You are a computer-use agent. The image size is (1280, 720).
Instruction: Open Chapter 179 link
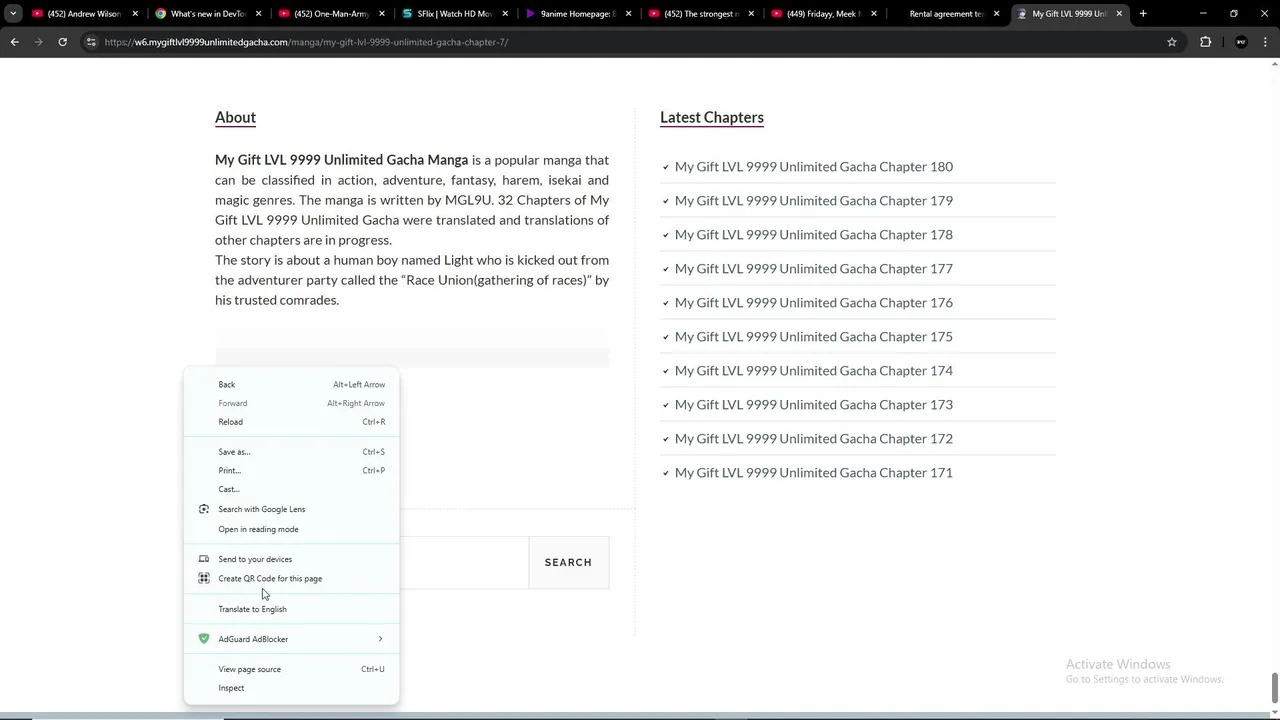[x=813, y=201]
